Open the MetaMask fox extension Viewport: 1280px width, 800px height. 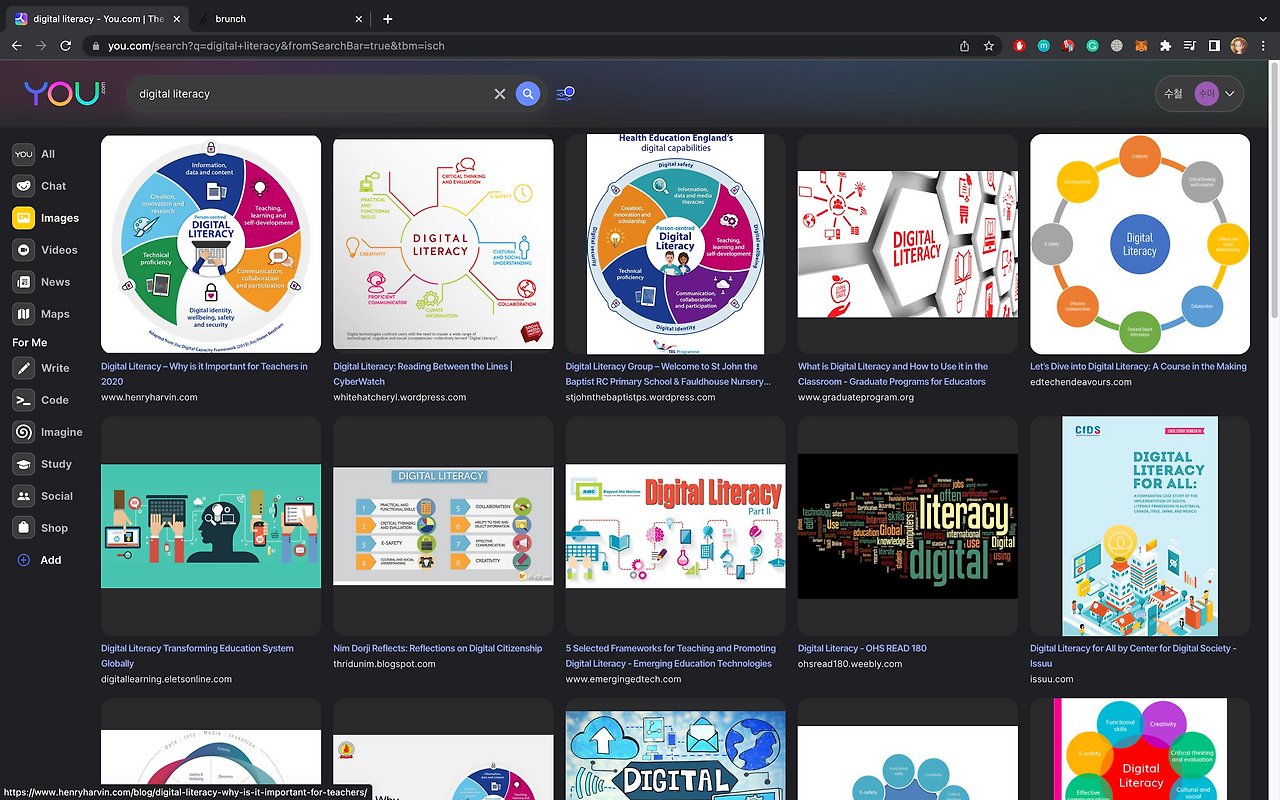coord(1141,45)
